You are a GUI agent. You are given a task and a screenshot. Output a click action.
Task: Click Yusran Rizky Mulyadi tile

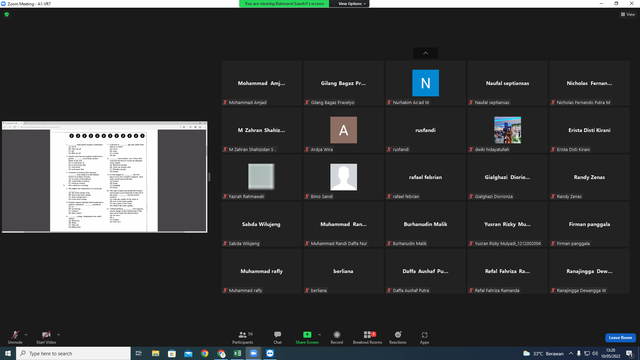tap(507, 224)
